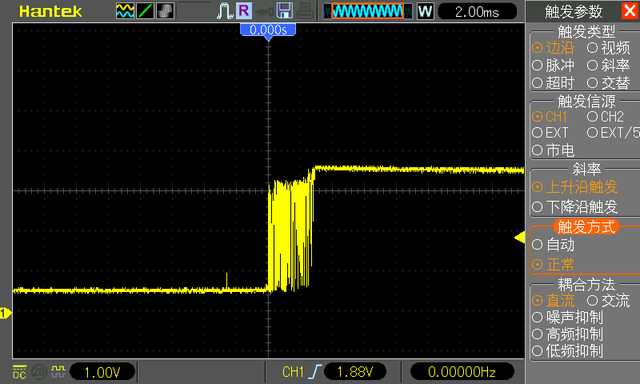Click the pulse trigger waveform icon
Image resolution: width=640 pixels, height=384 pixels.
click(x=224, y=11)
